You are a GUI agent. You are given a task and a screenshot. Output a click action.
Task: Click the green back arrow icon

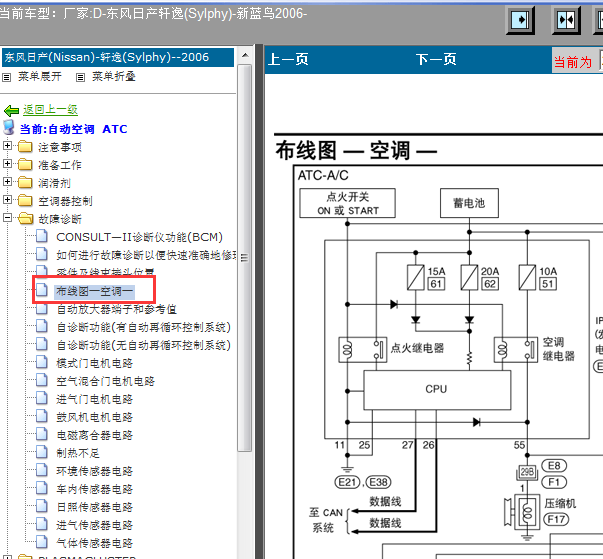tap(12, 110)
